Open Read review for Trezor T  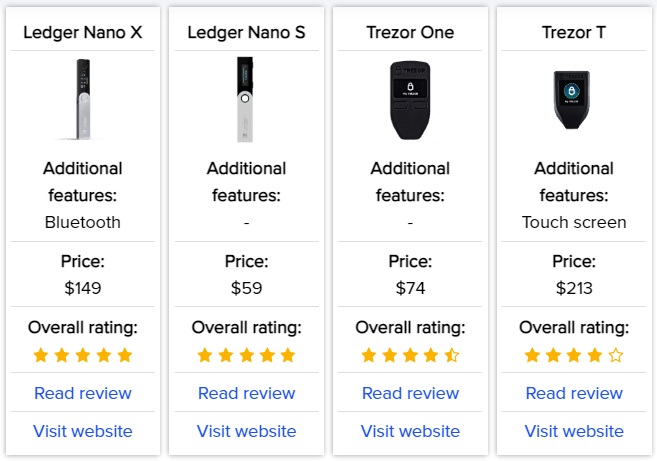[574, 393]
